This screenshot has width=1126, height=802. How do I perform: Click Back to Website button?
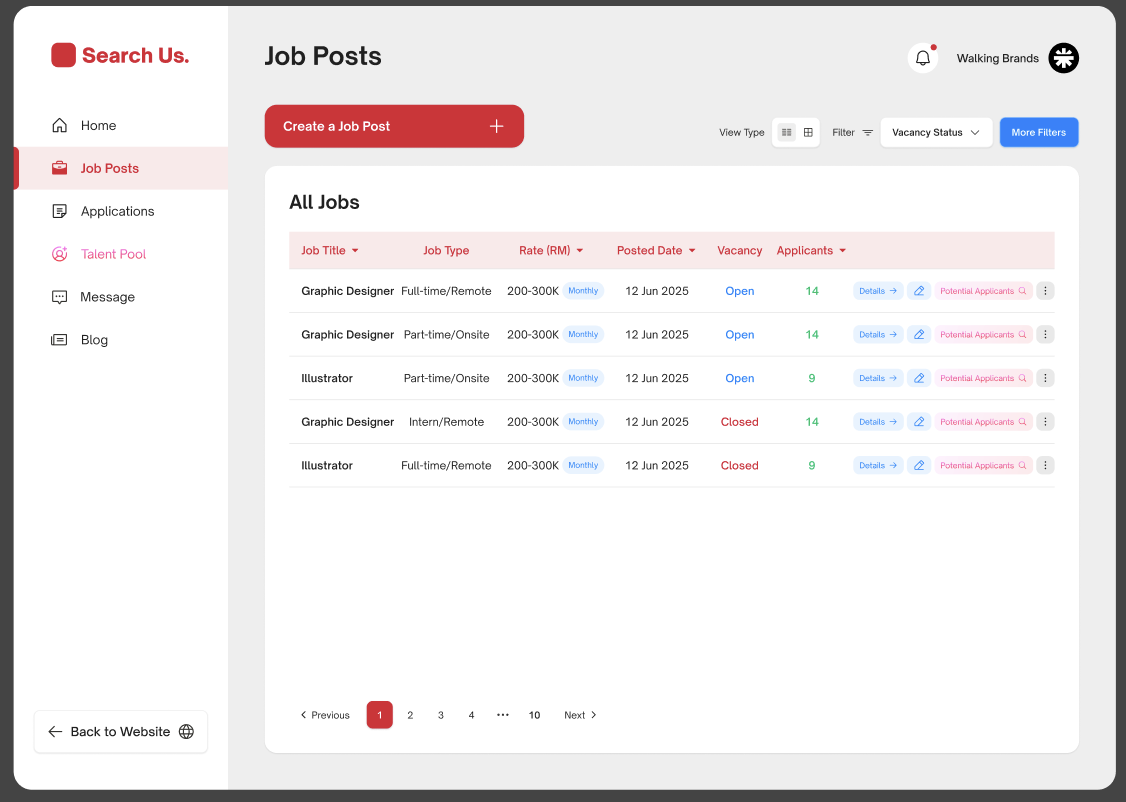121,731
